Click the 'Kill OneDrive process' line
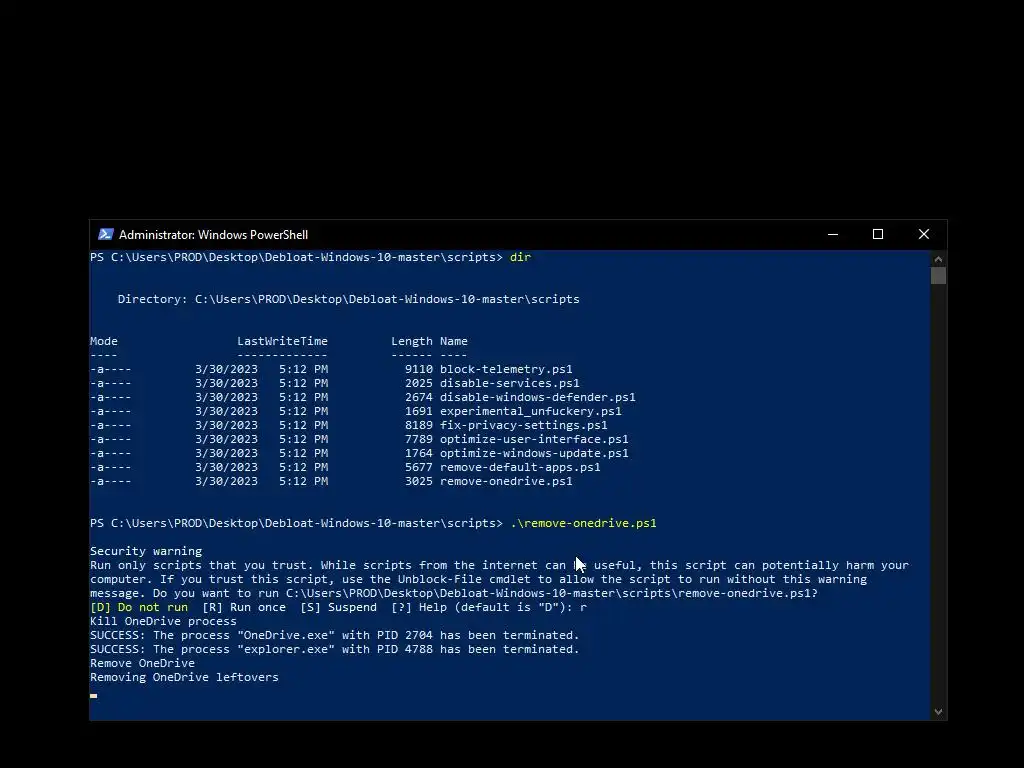The image size is (1024, 768). point(163,621)
